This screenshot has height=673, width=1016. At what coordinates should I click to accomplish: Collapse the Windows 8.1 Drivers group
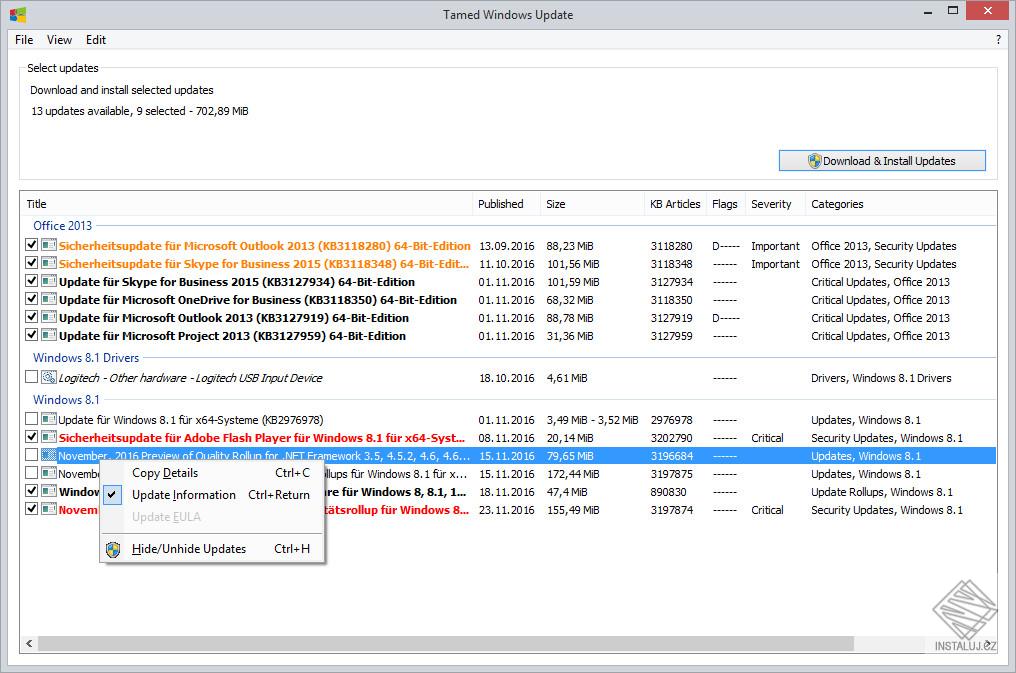86,358
